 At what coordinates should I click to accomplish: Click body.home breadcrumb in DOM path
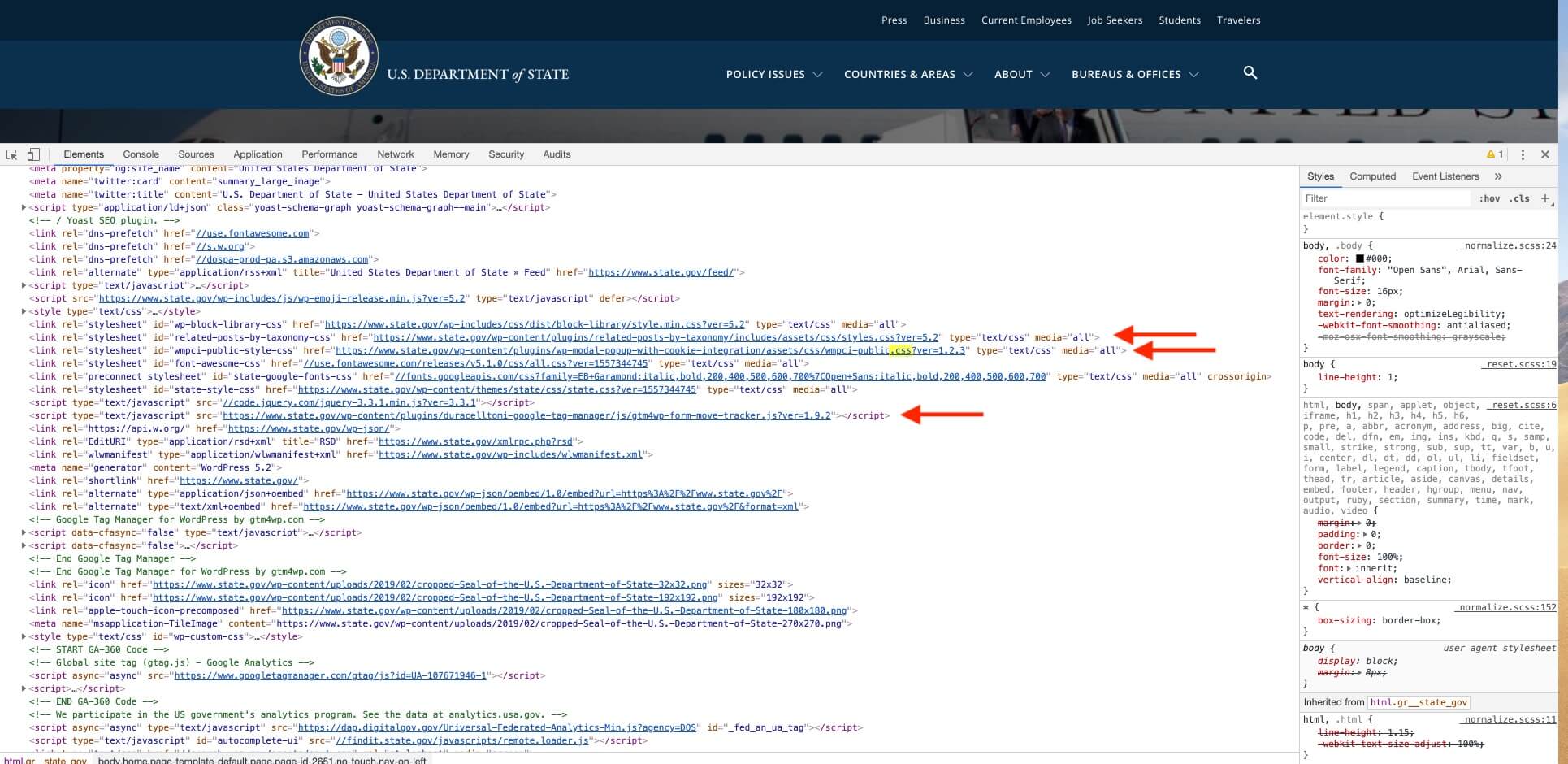(262, 761)
